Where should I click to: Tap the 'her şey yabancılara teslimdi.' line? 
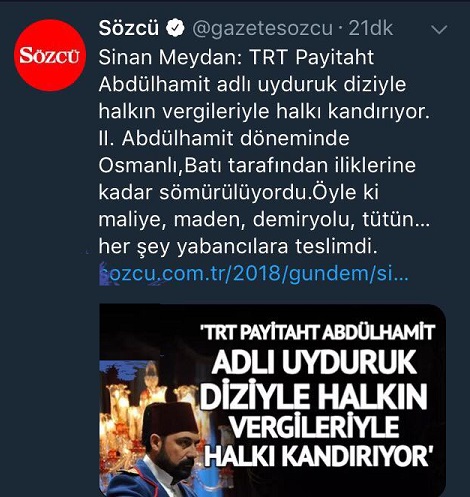(x=238, y=247)
